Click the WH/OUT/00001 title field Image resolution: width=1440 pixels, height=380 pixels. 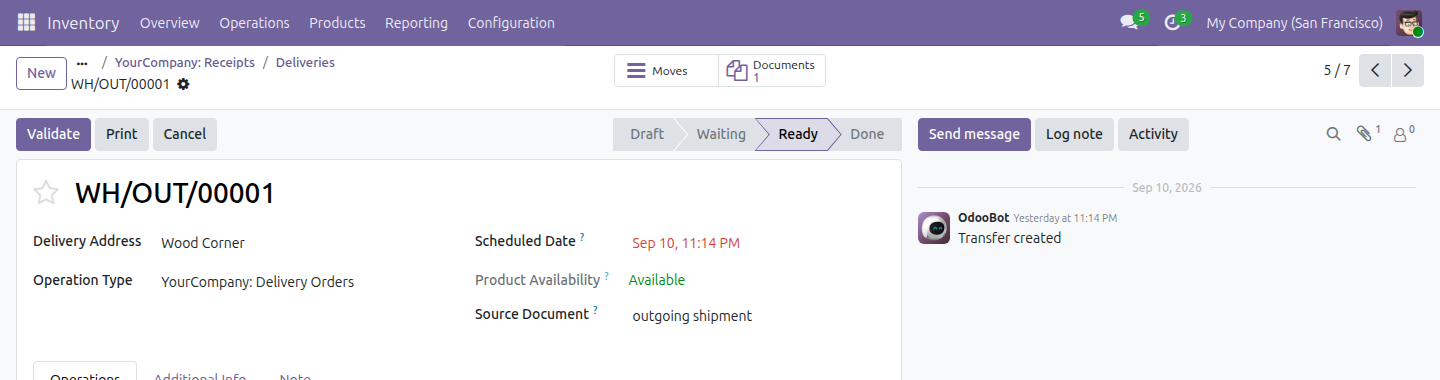pos(175,194)
